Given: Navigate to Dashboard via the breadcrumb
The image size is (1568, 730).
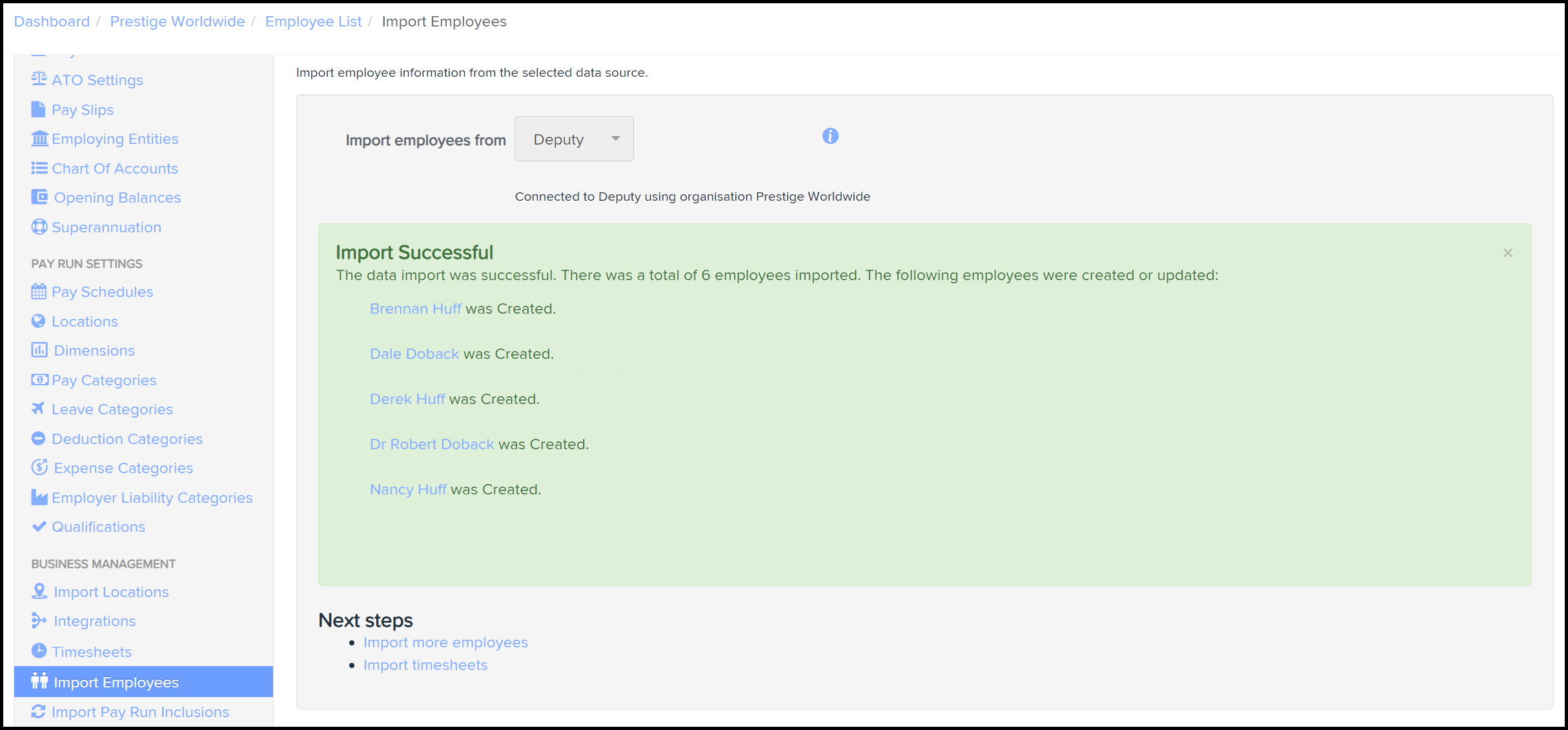Looking at the screenshot, I should click(52, 21).
